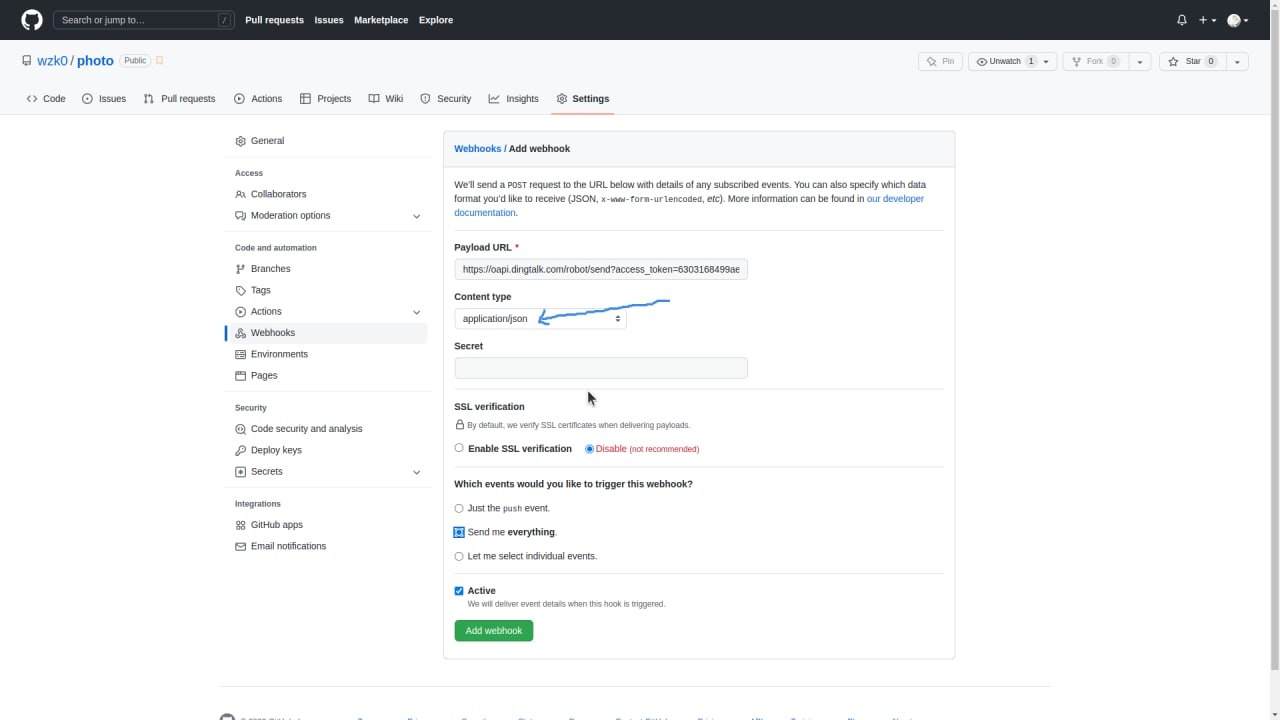Image resolution: width=1280 pixels, height=720 pixels.
Task: Expand the Star lists dropdown arrow
Action: [x=1237, y=62]
